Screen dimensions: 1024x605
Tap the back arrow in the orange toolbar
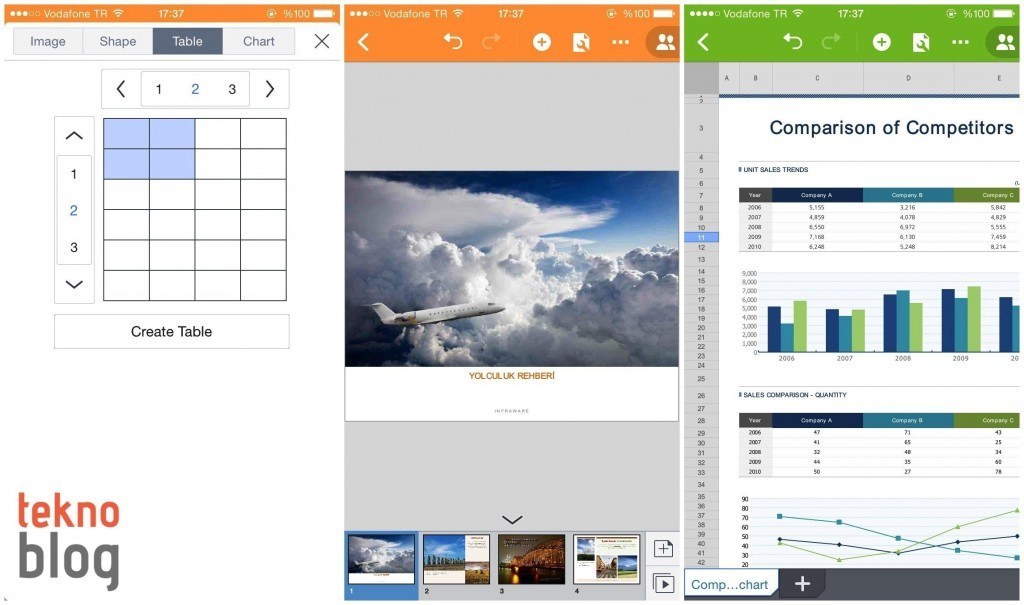point(364,42)
